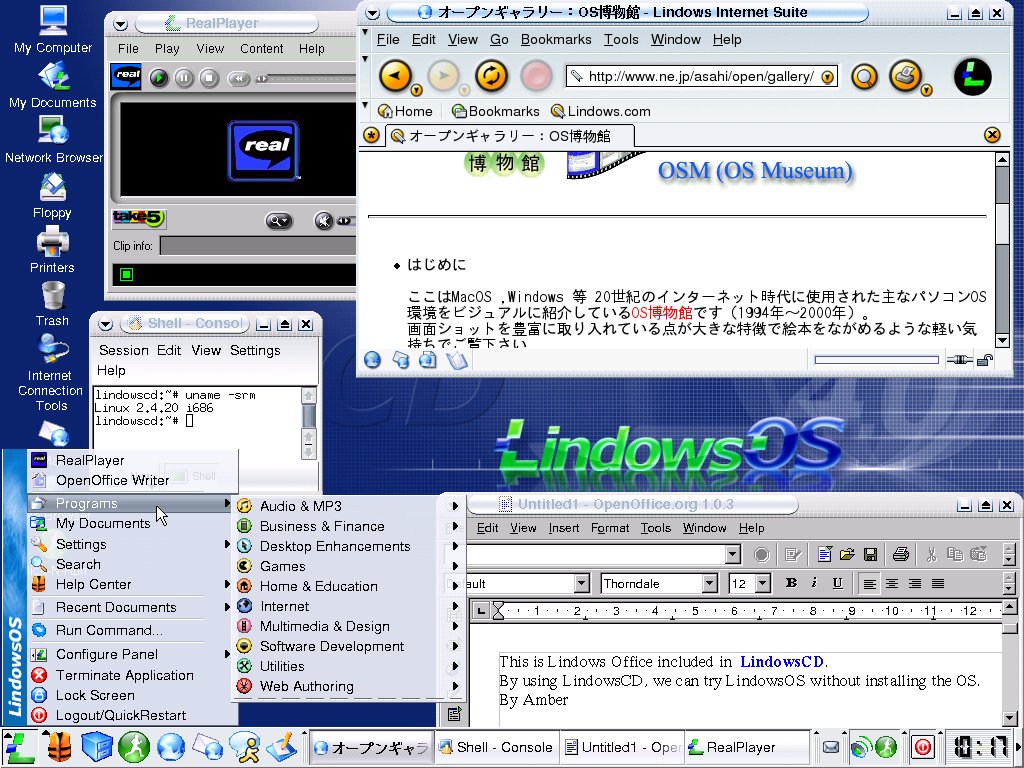1024x768 pixels.
Task: Open a new browser tab with star button
Action: coord(371,135)
